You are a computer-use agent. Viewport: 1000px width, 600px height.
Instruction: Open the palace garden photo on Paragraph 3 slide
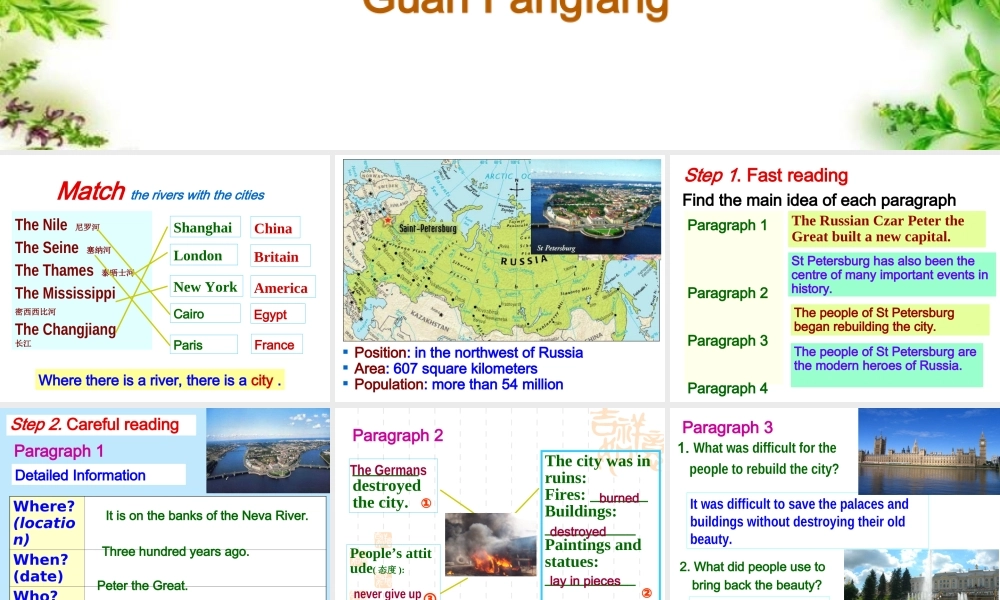point(922,574)
